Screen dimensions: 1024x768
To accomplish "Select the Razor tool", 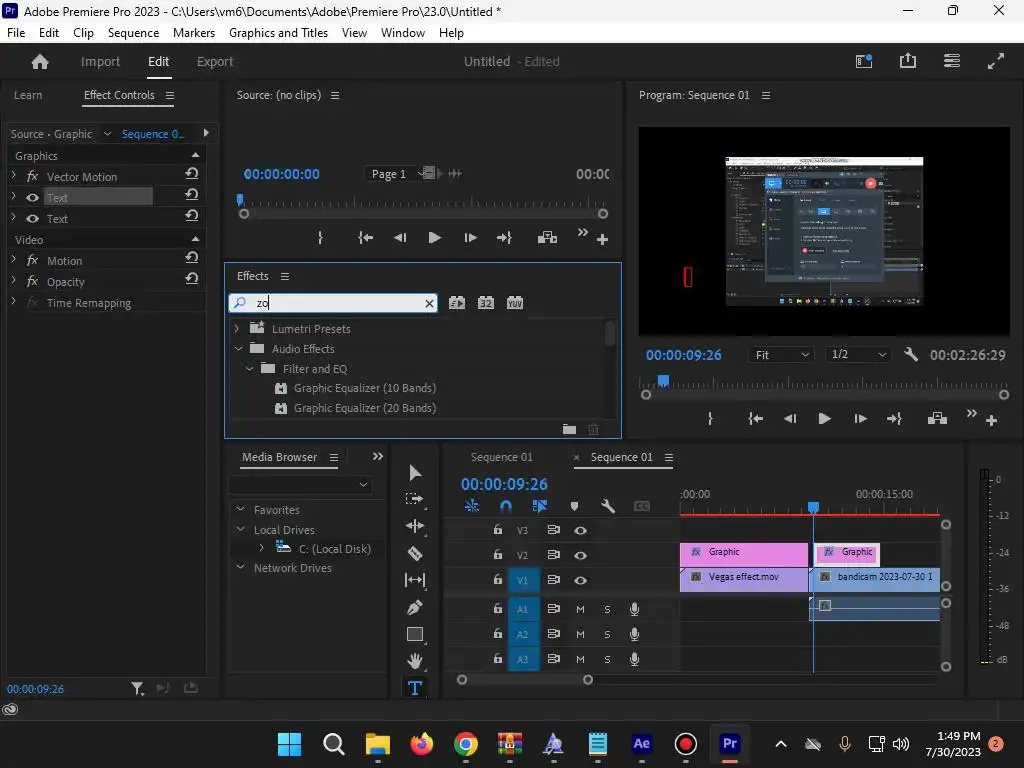I will 415,553.
